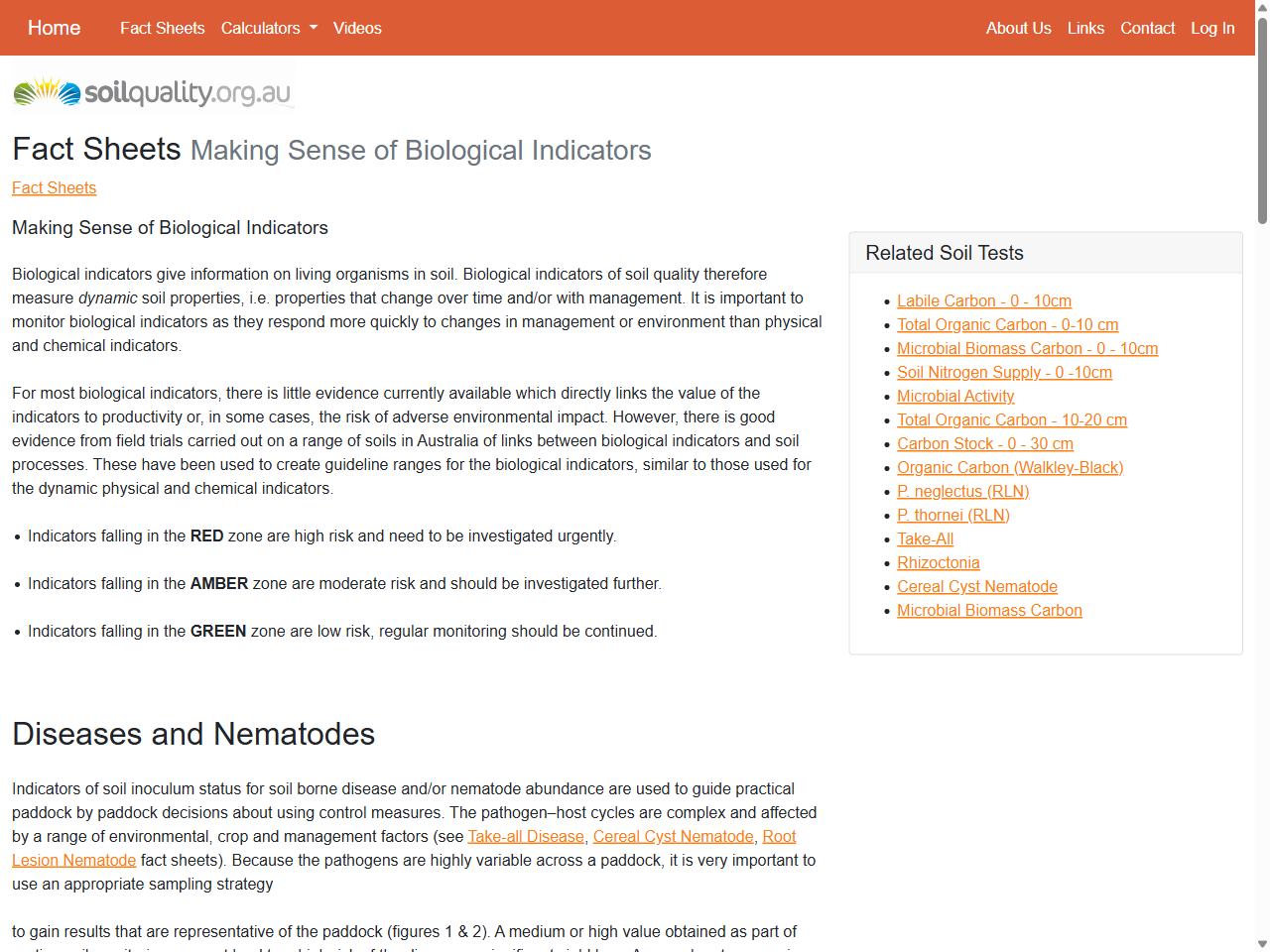1270x952 pixels.
Task: Open the Rhizoctonia link
Action: coord(938,562)
